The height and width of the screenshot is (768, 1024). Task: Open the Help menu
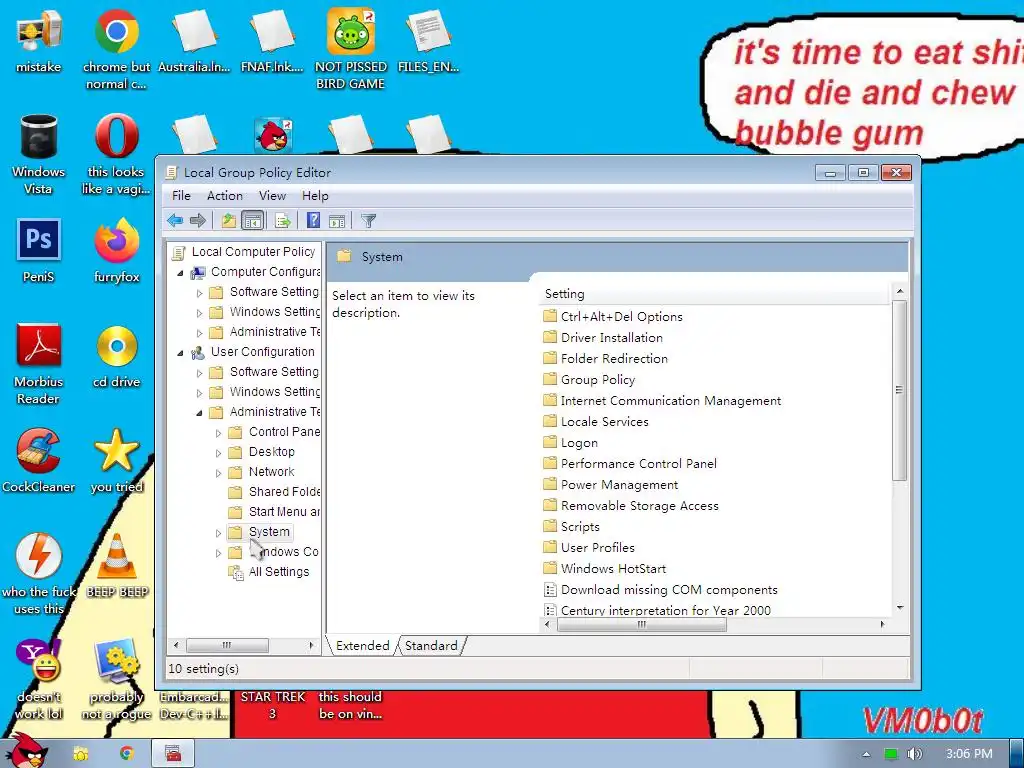click(x=315, y=196)
